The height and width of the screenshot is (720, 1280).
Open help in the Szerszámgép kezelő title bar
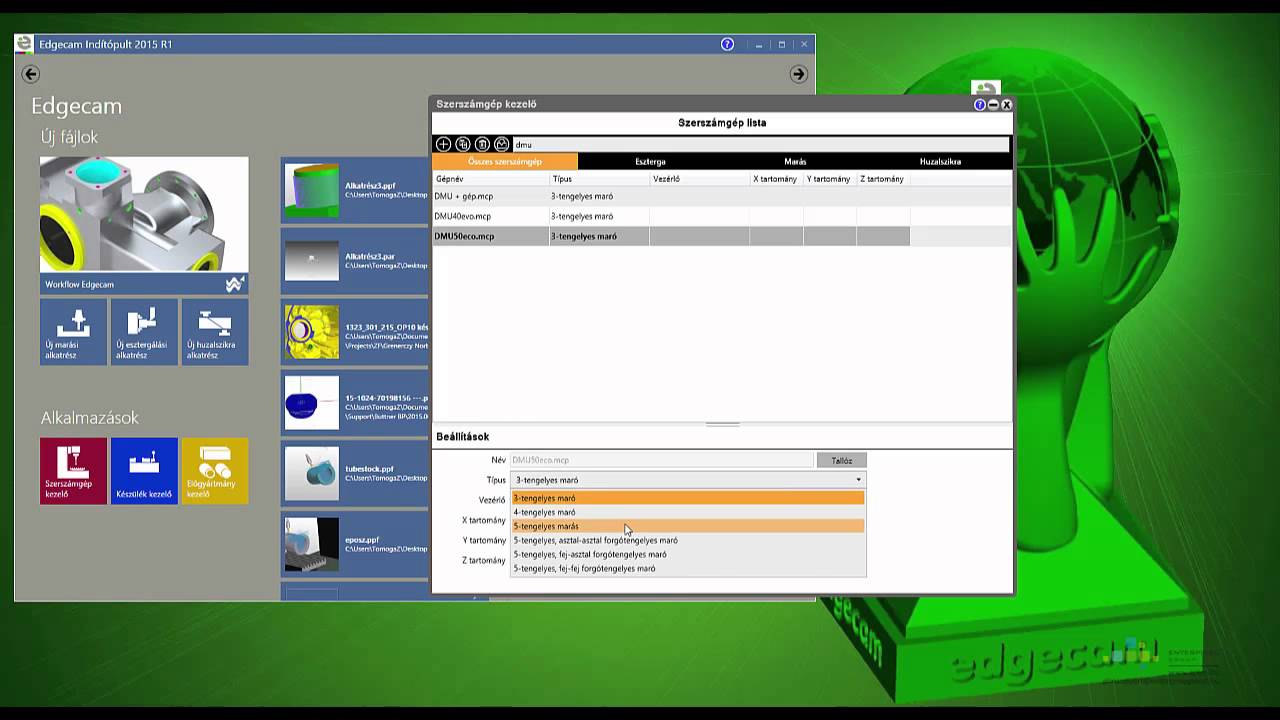980,104
